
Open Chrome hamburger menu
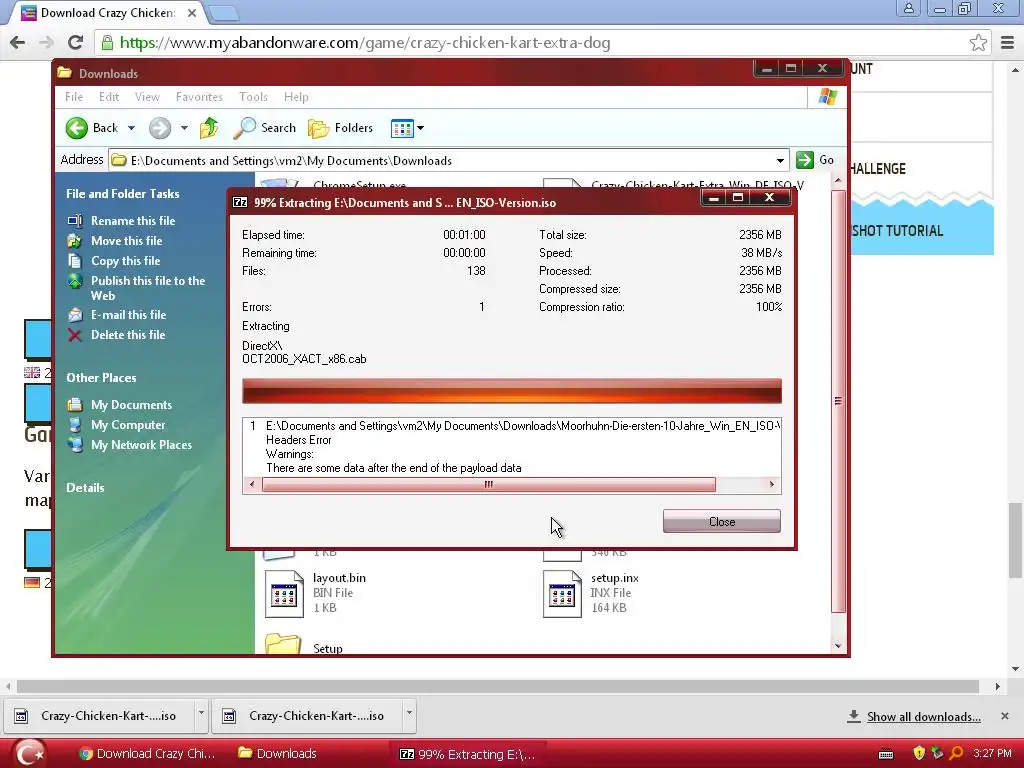[x=1008, y=43]
